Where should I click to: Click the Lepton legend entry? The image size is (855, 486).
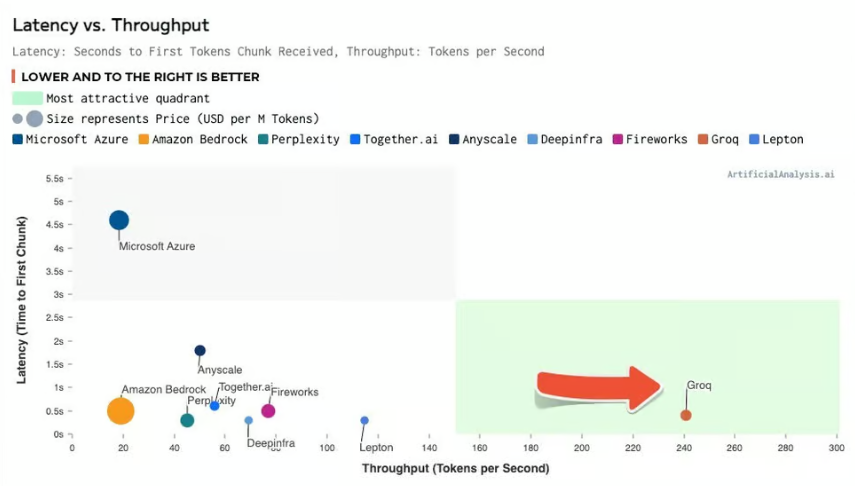pos(776,139)
